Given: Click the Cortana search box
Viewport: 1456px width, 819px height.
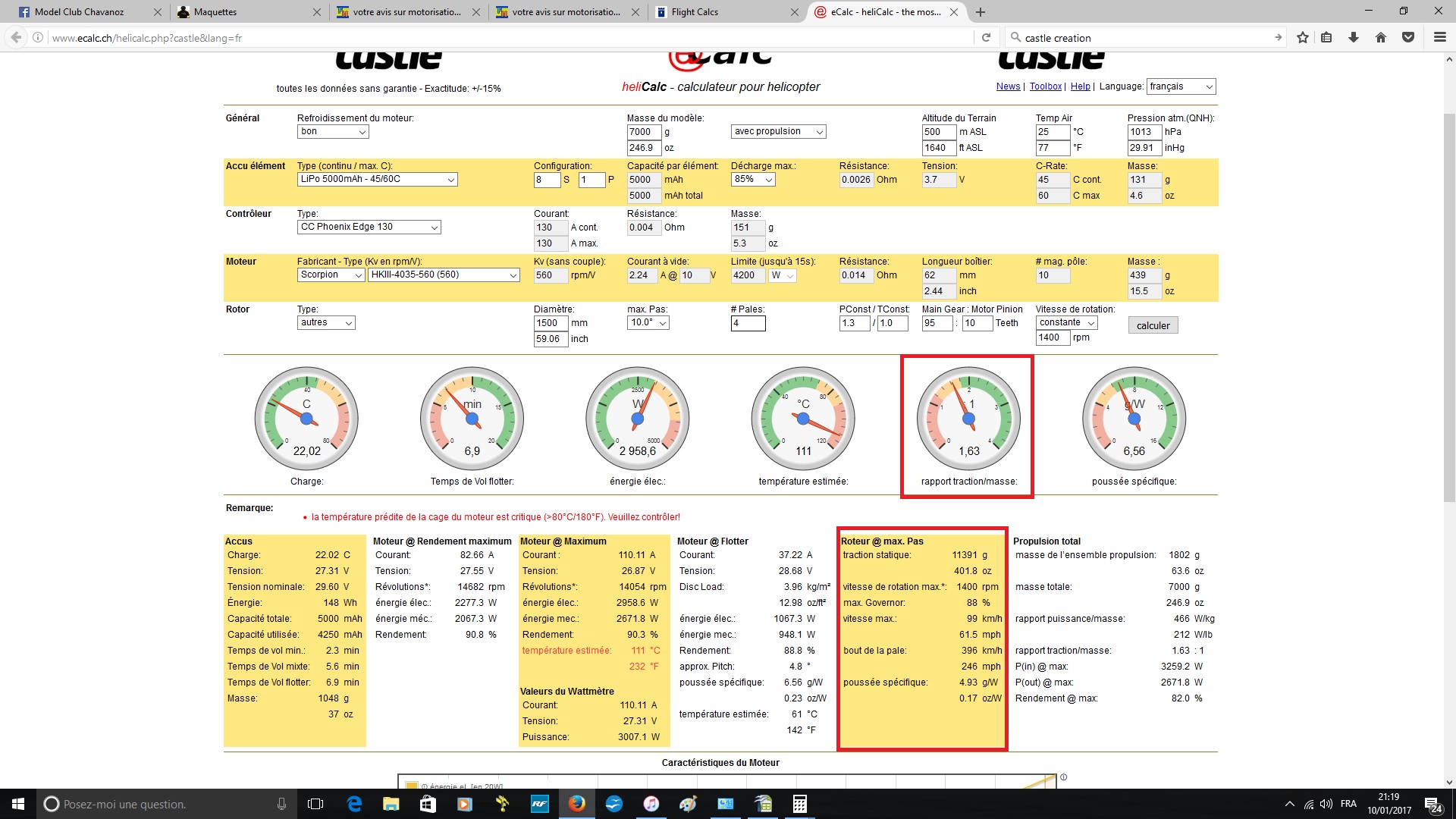Looking at the screenshot, I should (x=166, y=804).
